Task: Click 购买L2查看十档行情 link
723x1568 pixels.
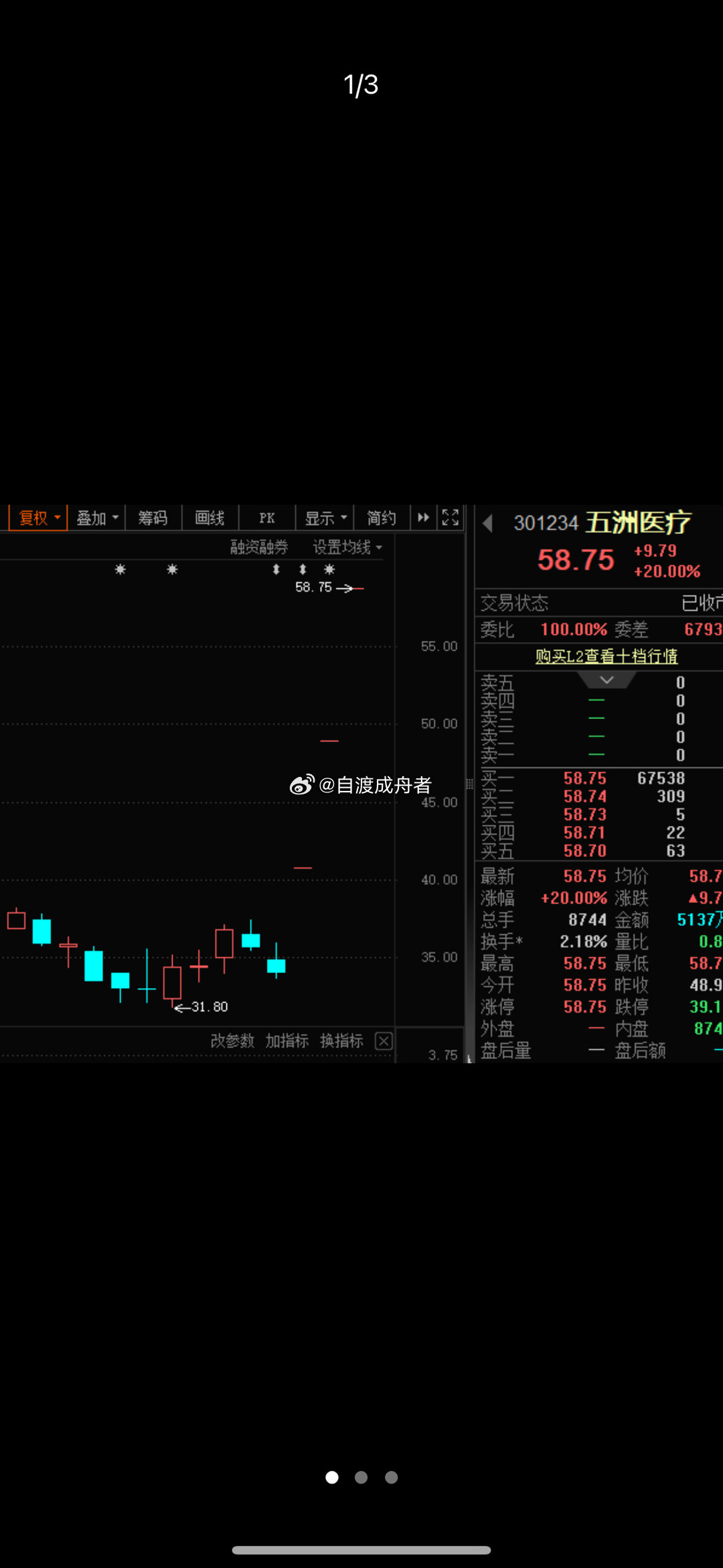Action: point(607,656)
